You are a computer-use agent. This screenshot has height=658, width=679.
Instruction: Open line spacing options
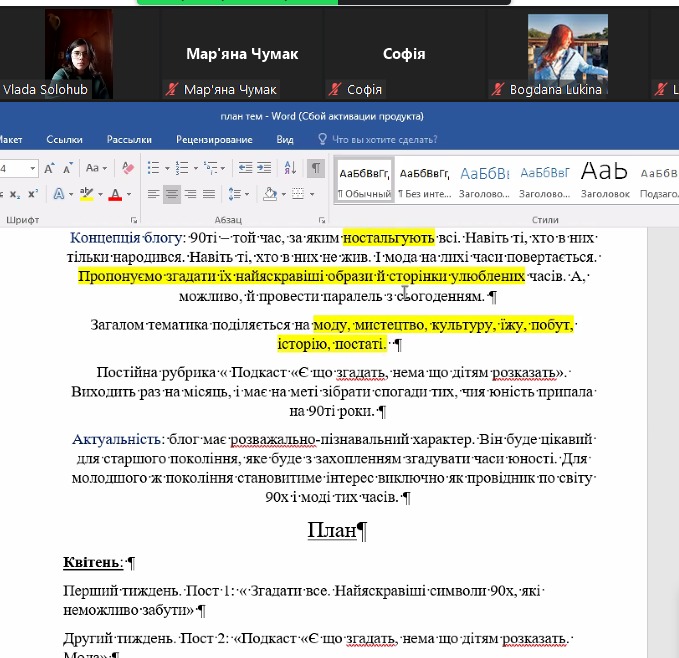[235, 194]
